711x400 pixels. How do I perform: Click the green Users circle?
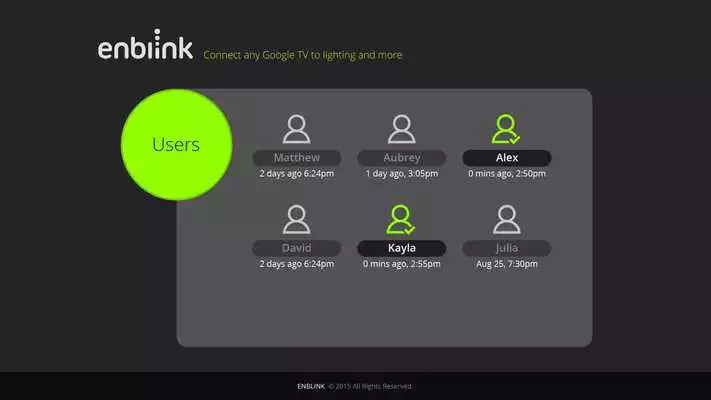pos(176,145)
